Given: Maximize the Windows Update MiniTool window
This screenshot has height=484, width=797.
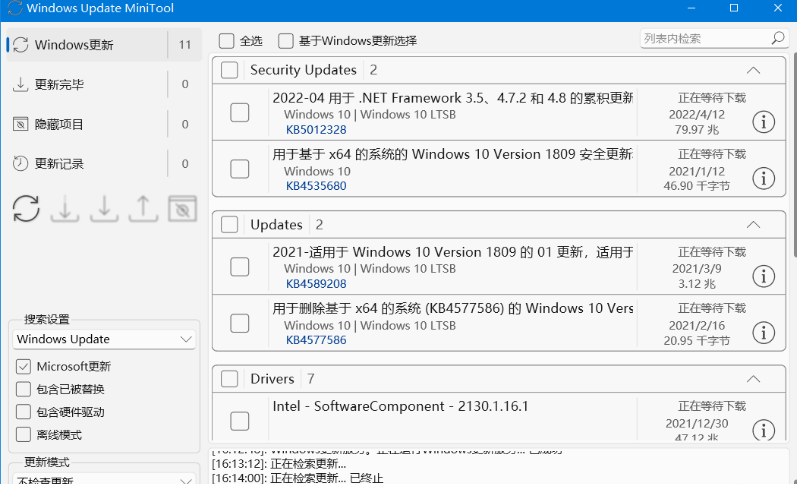Looking at the screenshot, I should tap(734, 8).
